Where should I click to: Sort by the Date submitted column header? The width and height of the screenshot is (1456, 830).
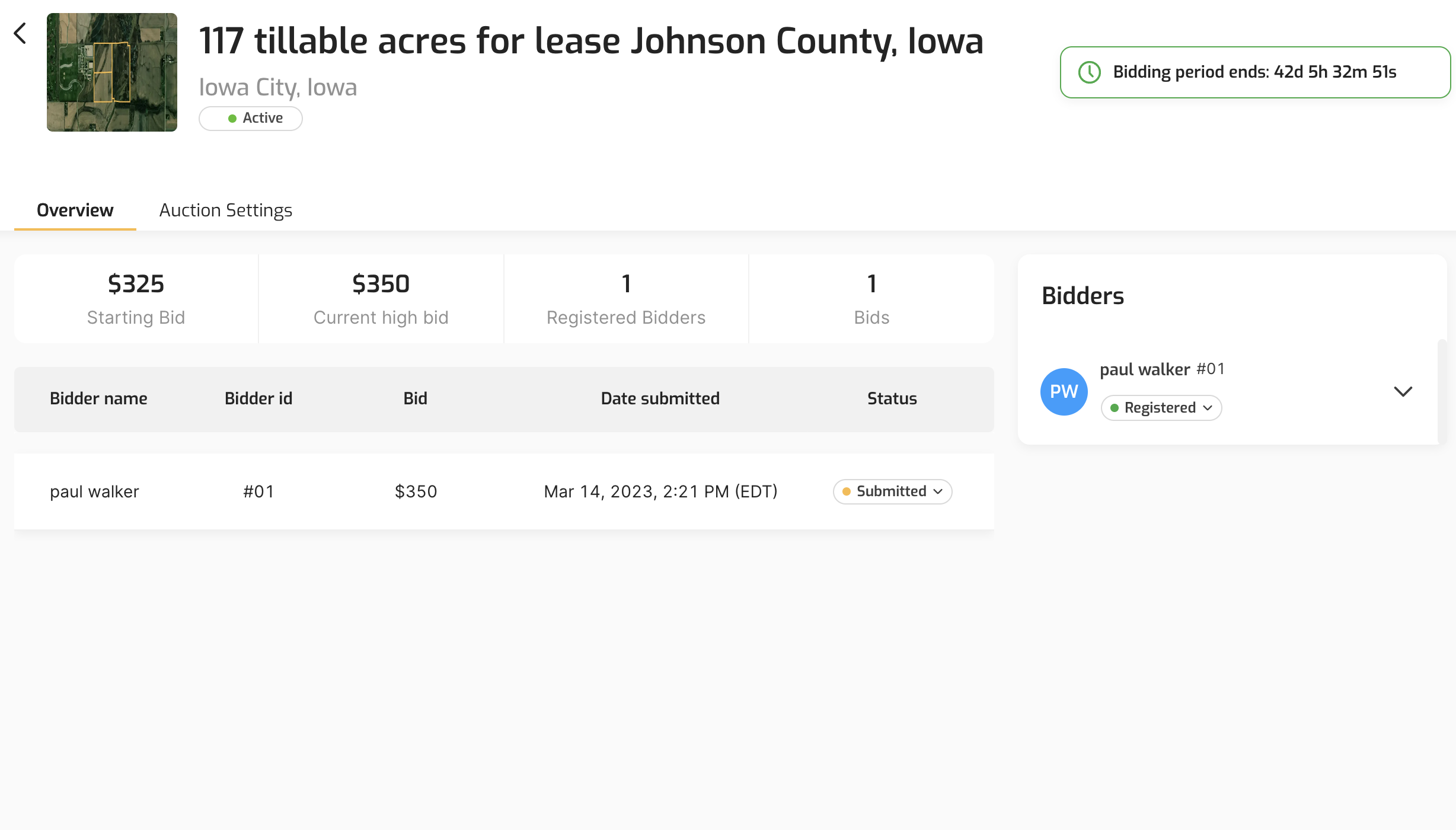coord(660,398)
